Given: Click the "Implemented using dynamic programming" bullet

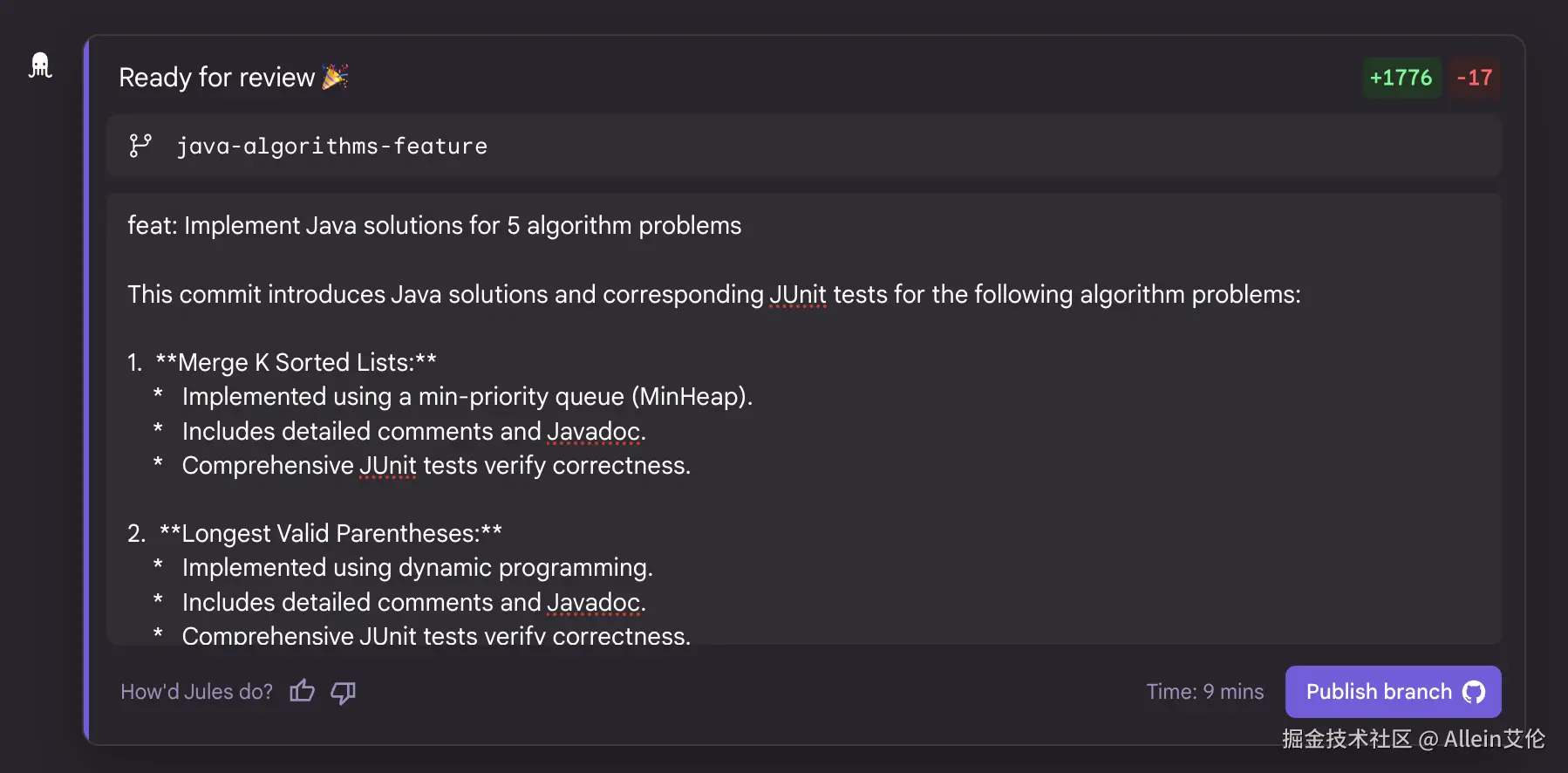Looking at the screenshot, I should tap(417, 567).
